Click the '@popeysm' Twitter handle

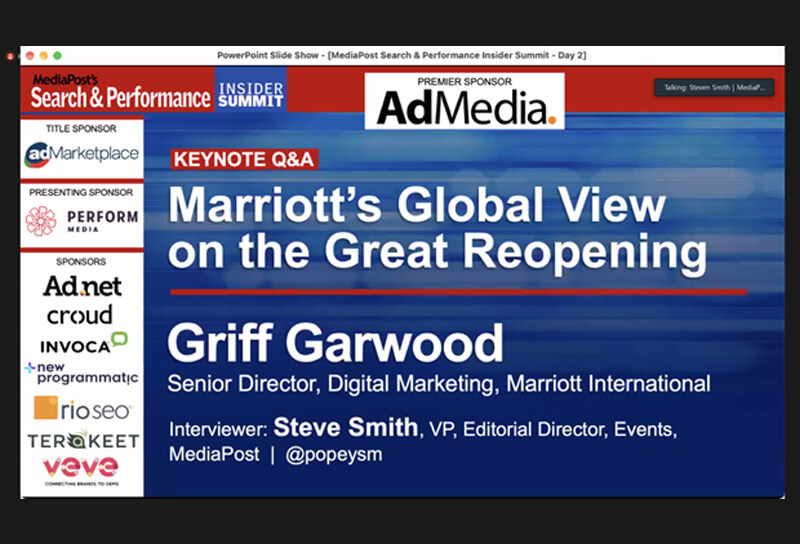point(334,454)
